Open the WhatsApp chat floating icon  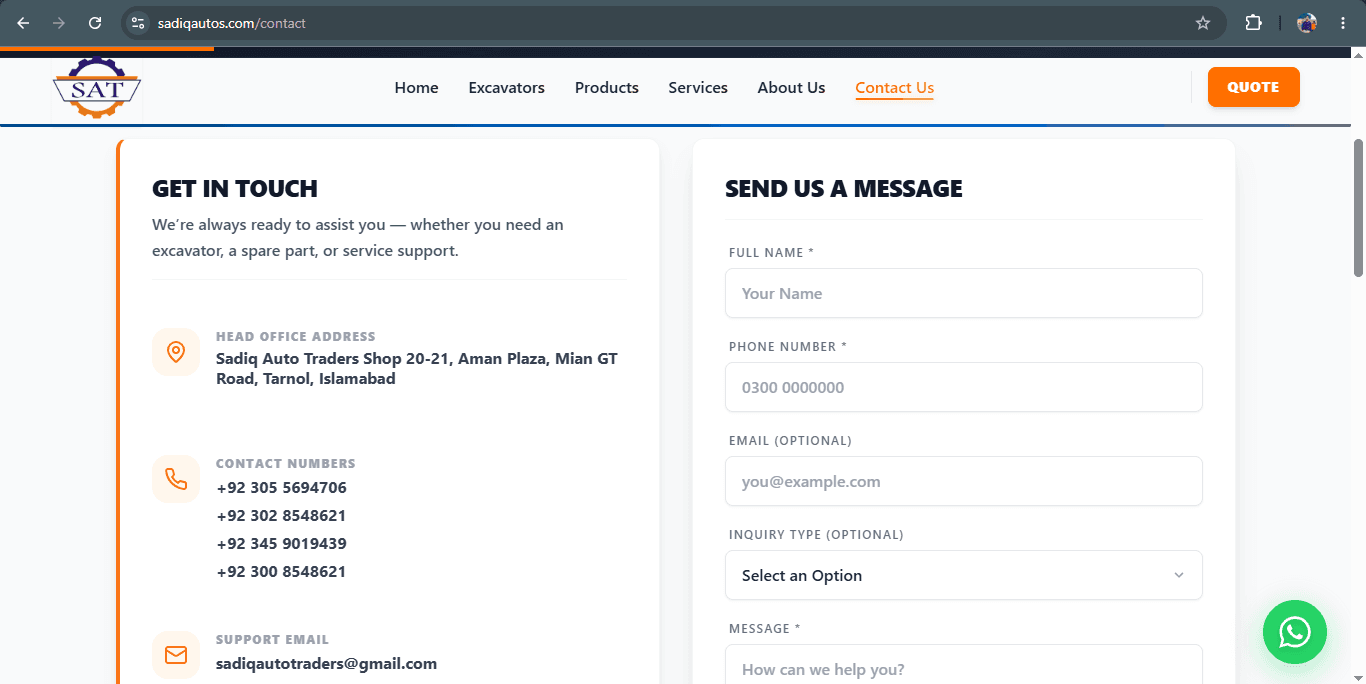pos(1294,632)
